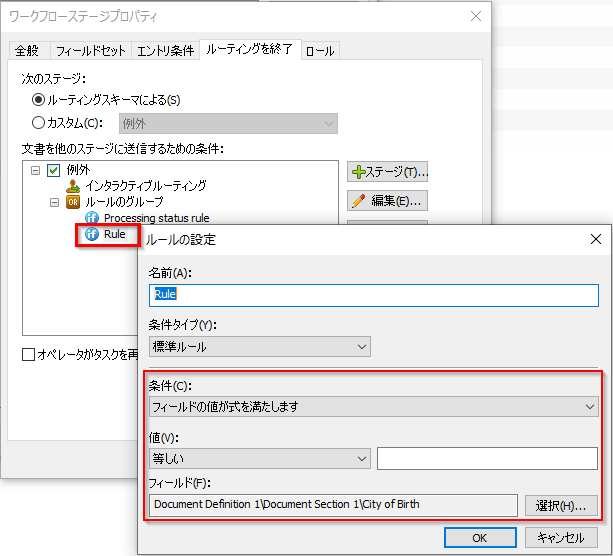
Task: Select ルールのグループ tree row
Action: (x=124, y=202)
